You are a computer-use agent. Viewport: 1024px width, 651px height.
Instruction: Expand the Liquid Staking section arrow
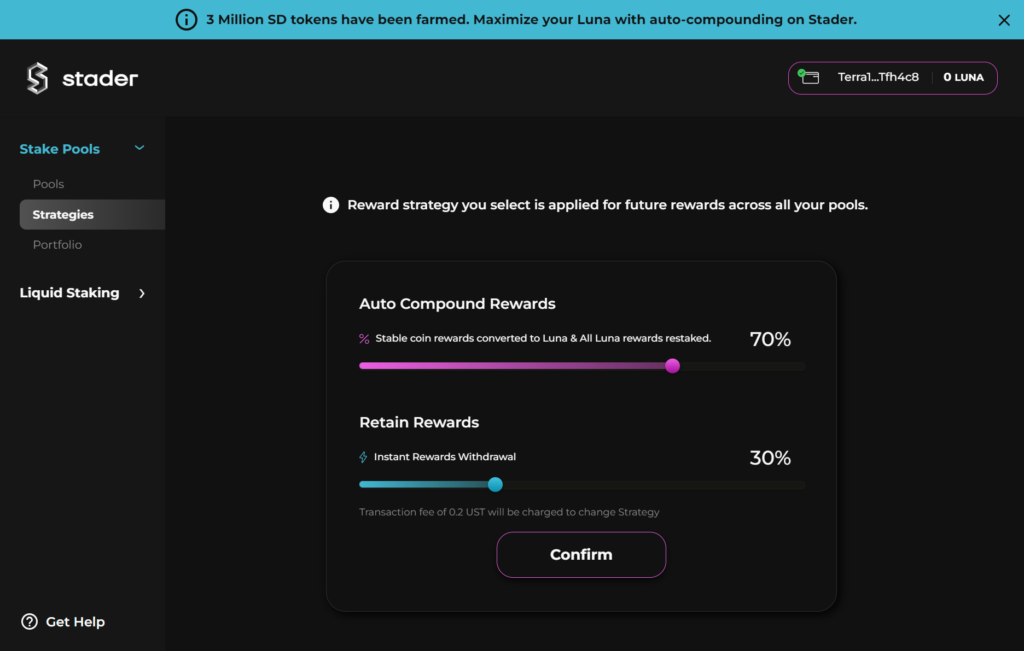[x=142, y=293]
